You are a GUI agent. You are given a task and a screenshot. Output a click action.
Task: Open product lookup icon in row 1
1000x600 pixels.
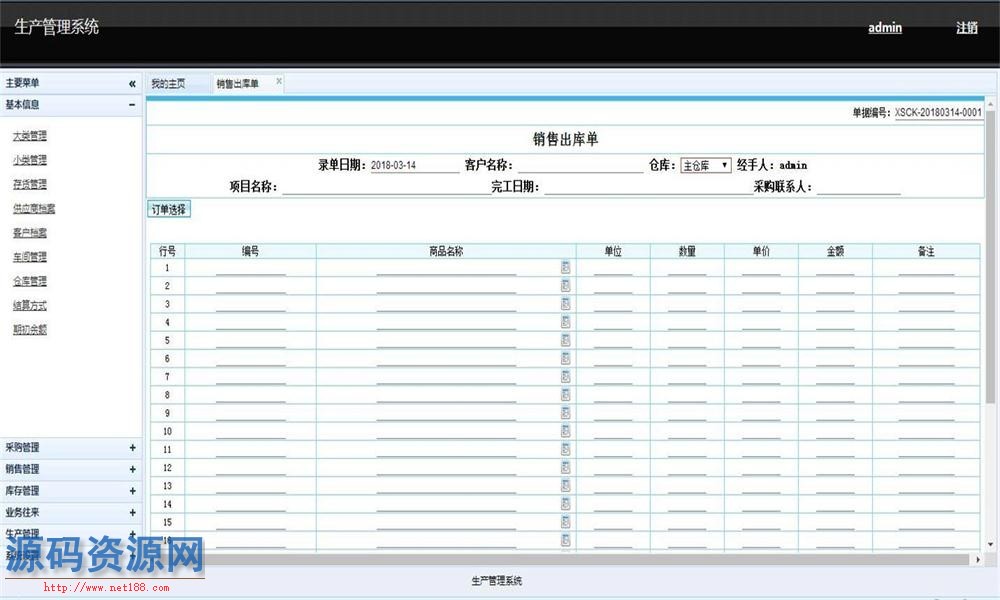point(565,267)
